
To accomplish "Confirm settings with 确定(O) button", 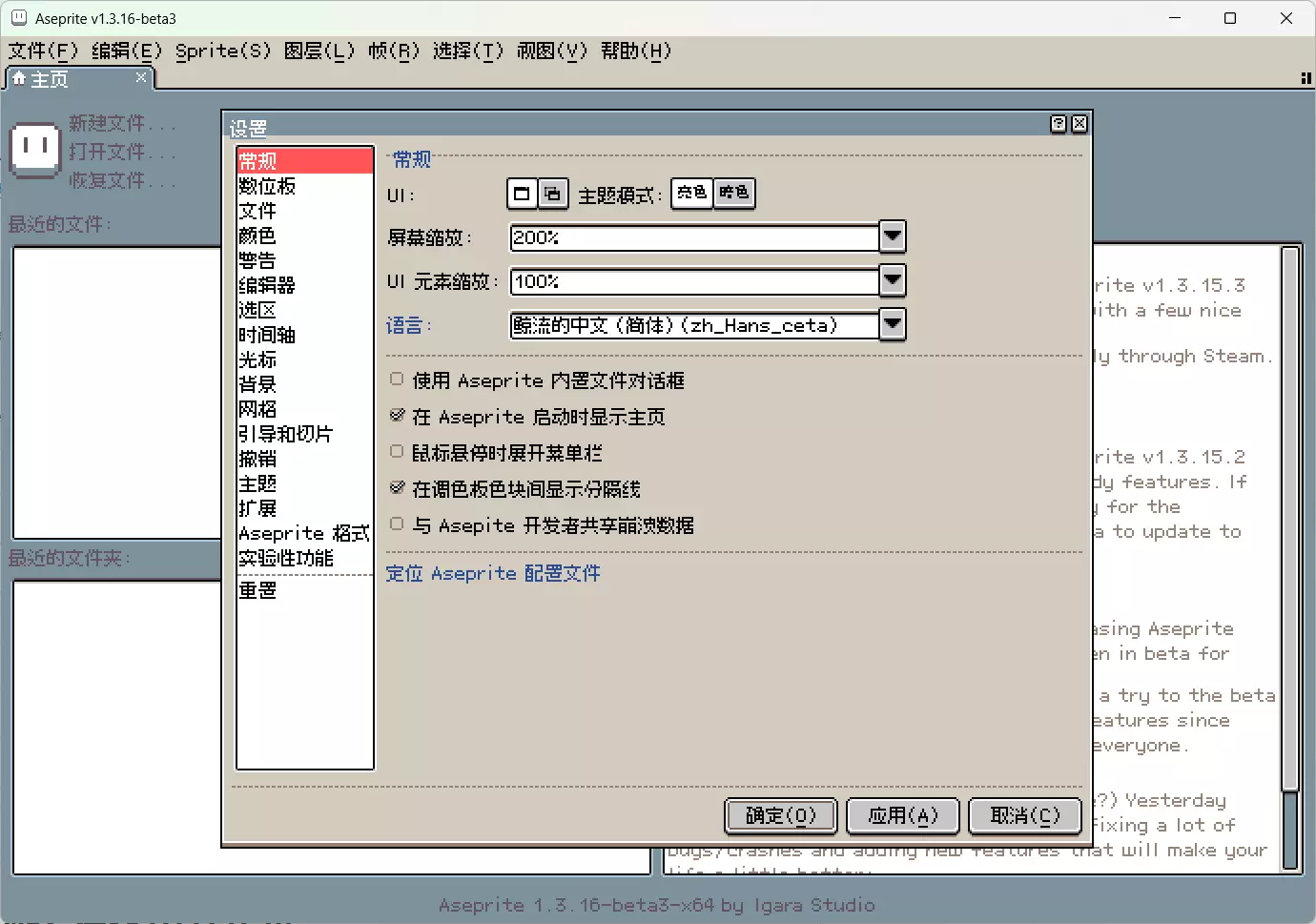I will [x=781, y=816].
